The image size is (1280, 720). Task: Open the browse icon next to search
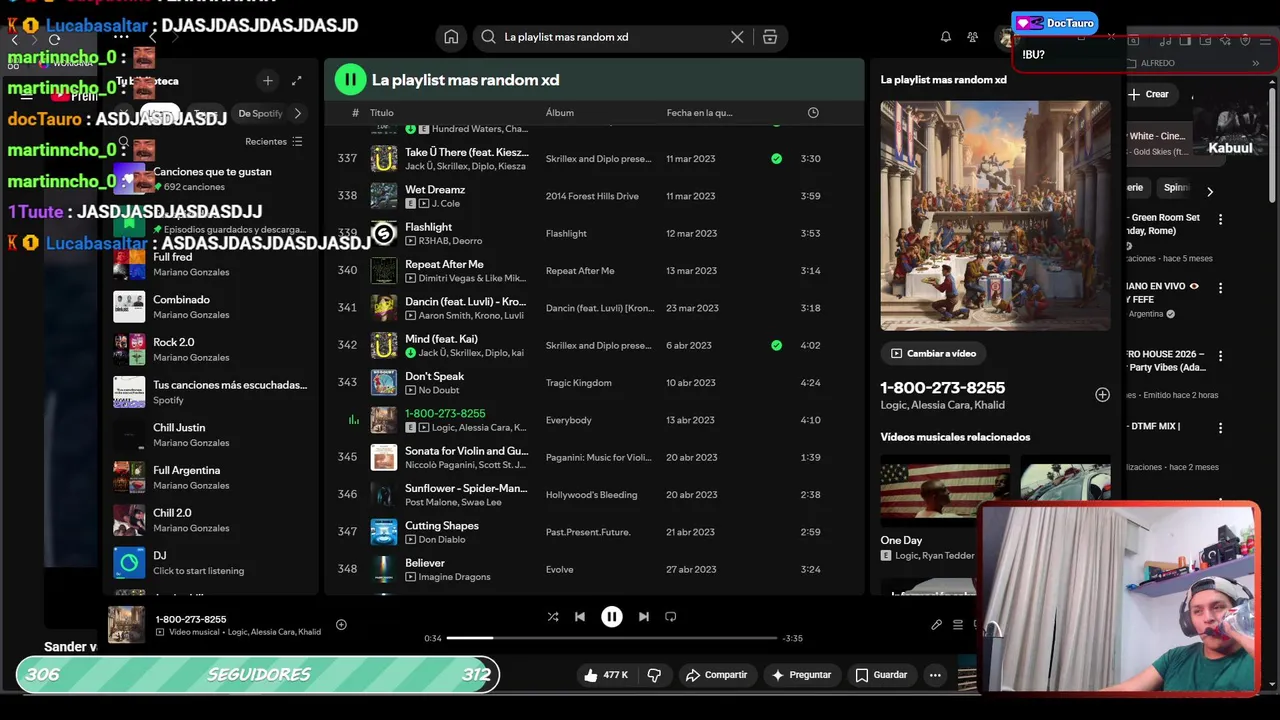[x=770, y=37]
